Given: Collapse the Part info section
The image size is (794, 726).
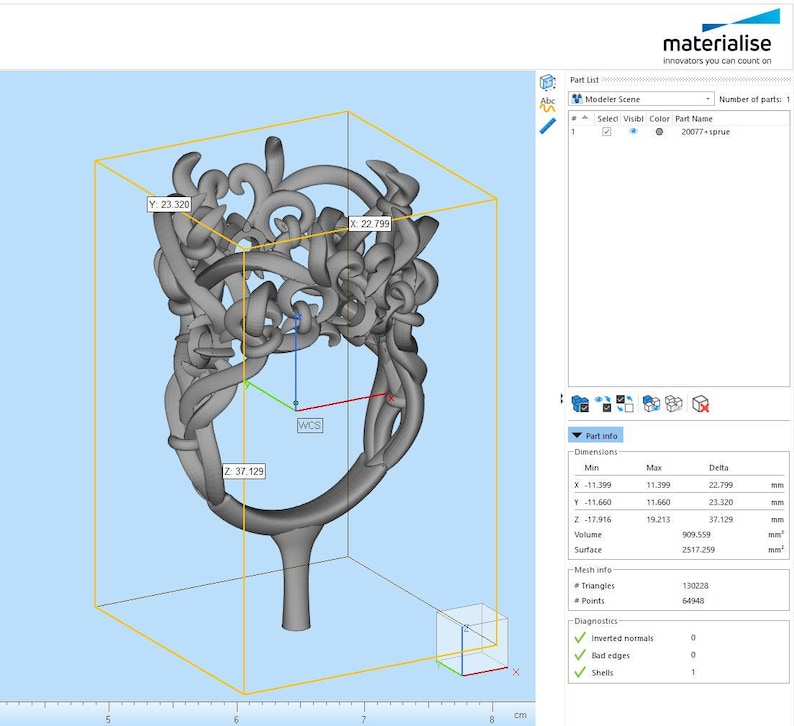Looking at the screenshot, I should (595, 435).
